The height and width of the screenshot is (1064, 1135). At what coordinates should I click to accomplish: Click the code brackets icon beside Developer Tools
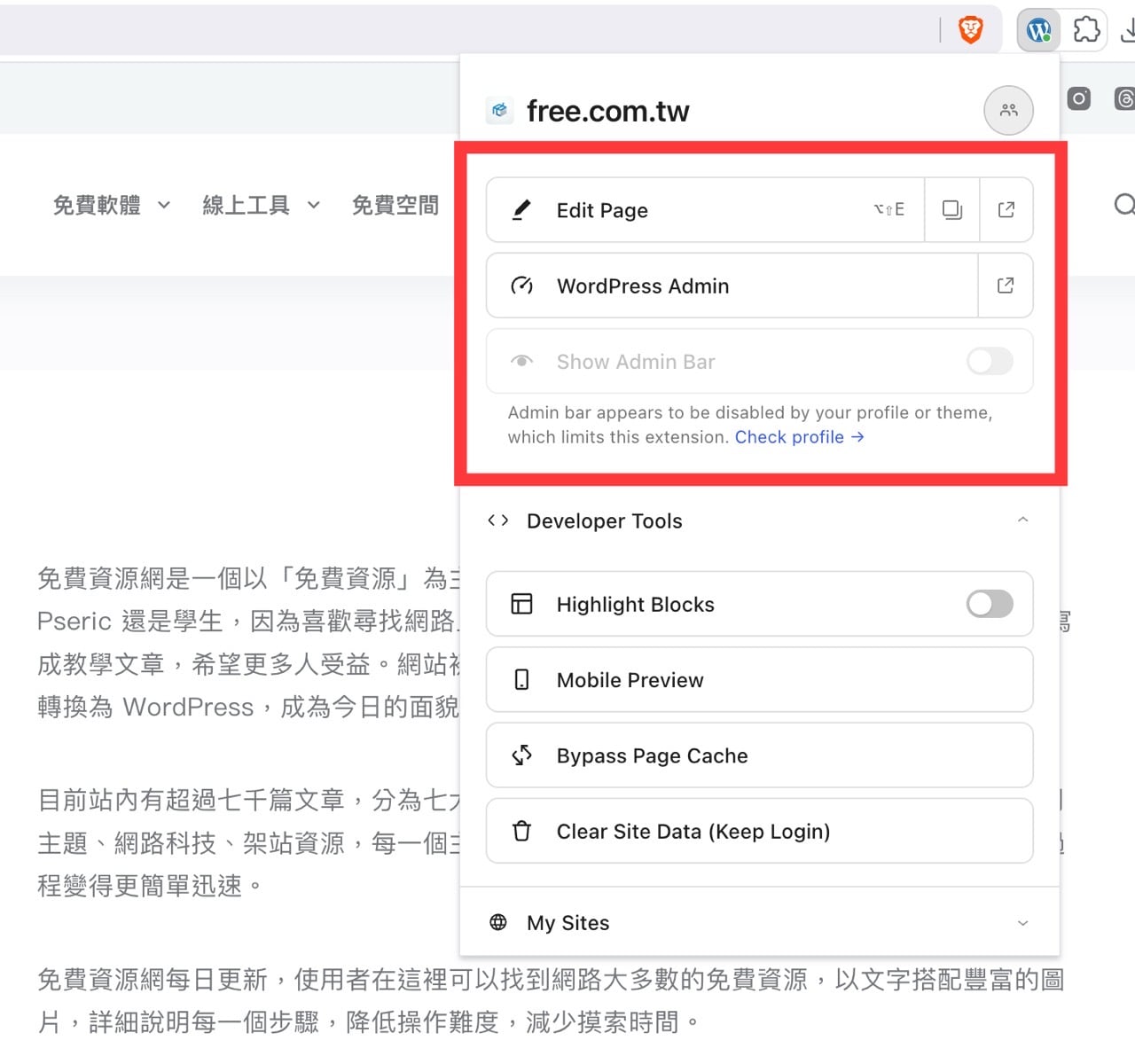pos(498,520)
